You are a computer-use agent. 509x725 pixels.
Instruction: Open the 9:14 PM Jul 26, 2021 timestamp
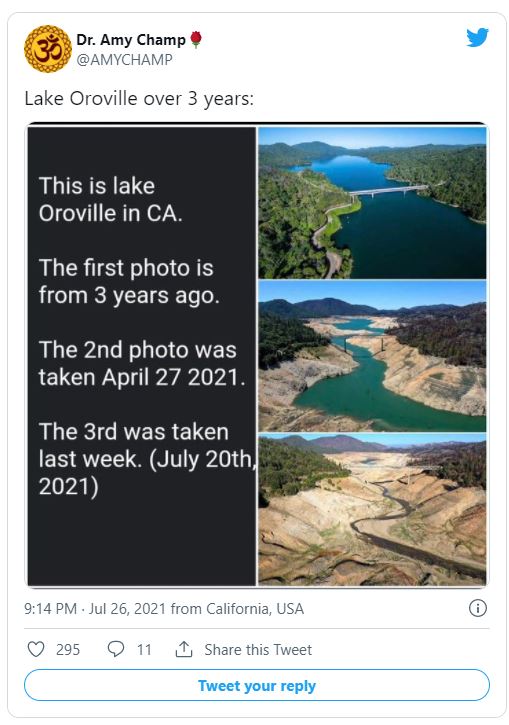point(95,608)
